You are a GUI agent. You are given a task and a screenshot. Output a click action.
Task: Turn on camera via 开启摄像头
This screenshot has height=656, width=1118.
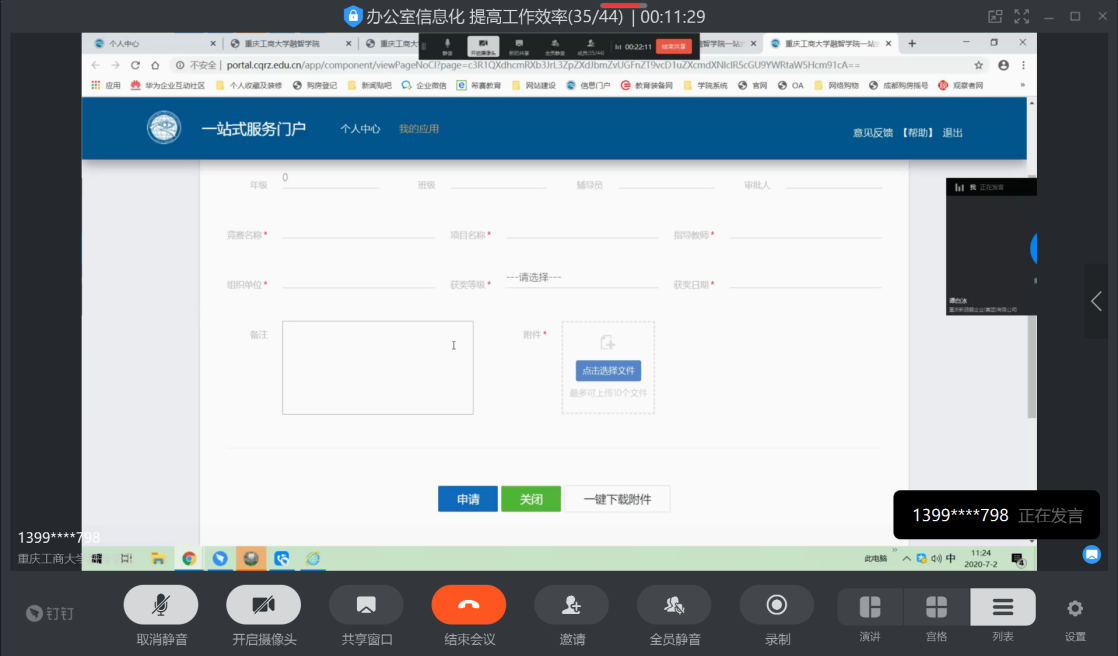click(x=264, y=605)
